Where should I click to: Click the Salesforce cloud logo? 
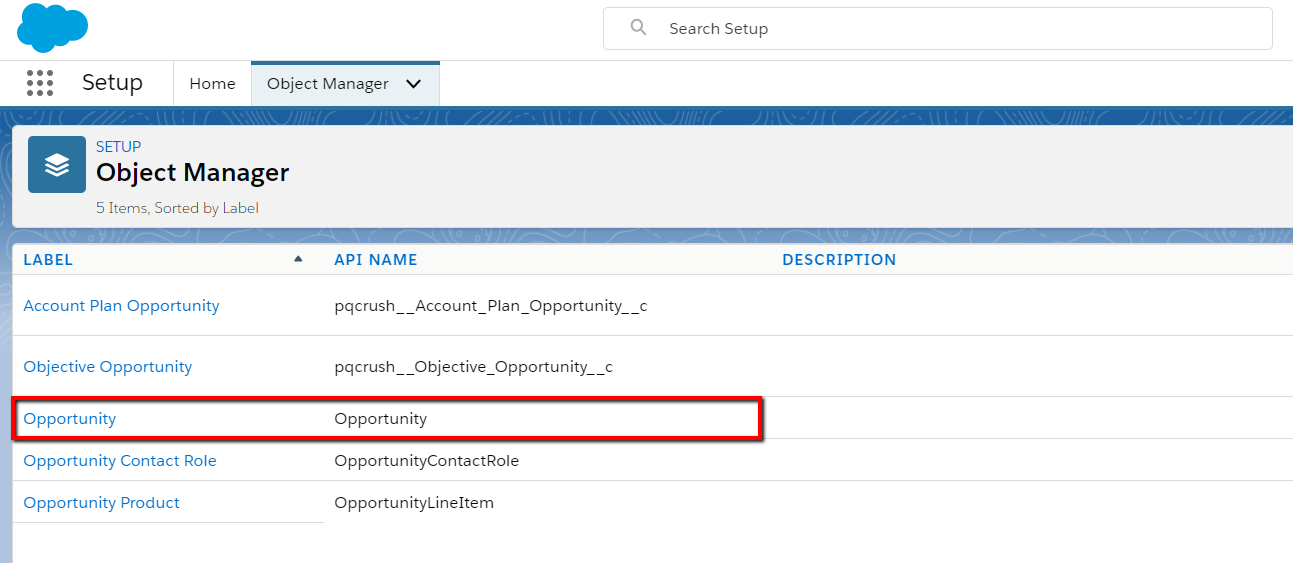click(52, 27)
